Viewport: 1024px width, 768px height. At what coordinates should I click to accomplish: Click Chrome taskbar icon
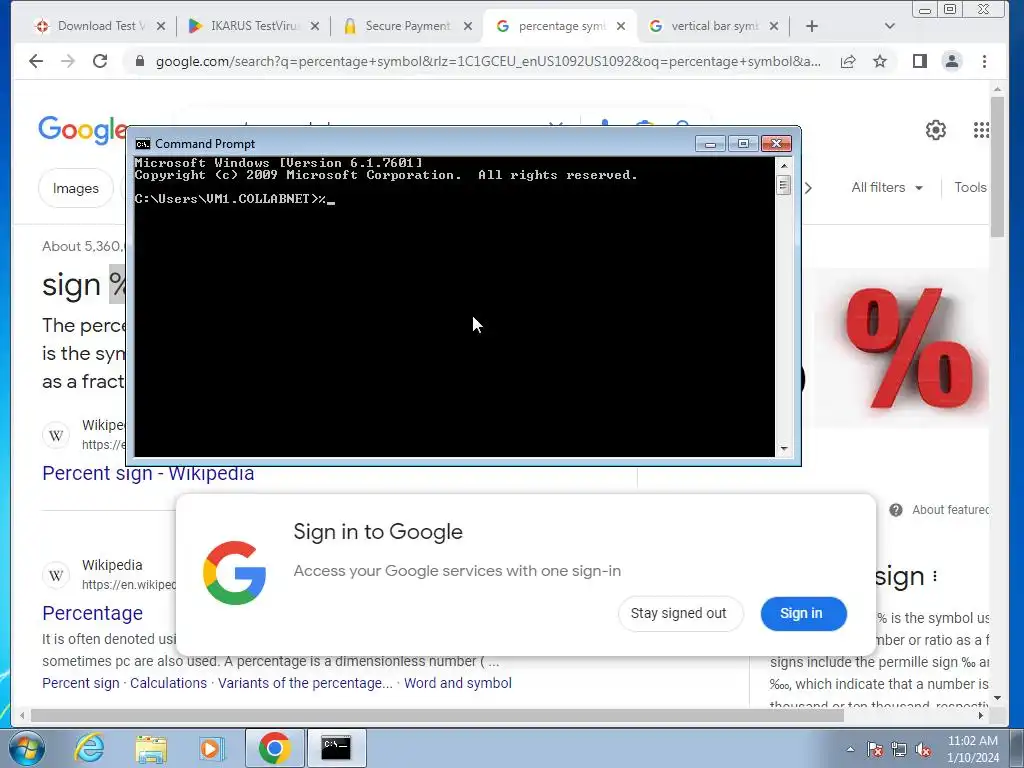(274, 748)
